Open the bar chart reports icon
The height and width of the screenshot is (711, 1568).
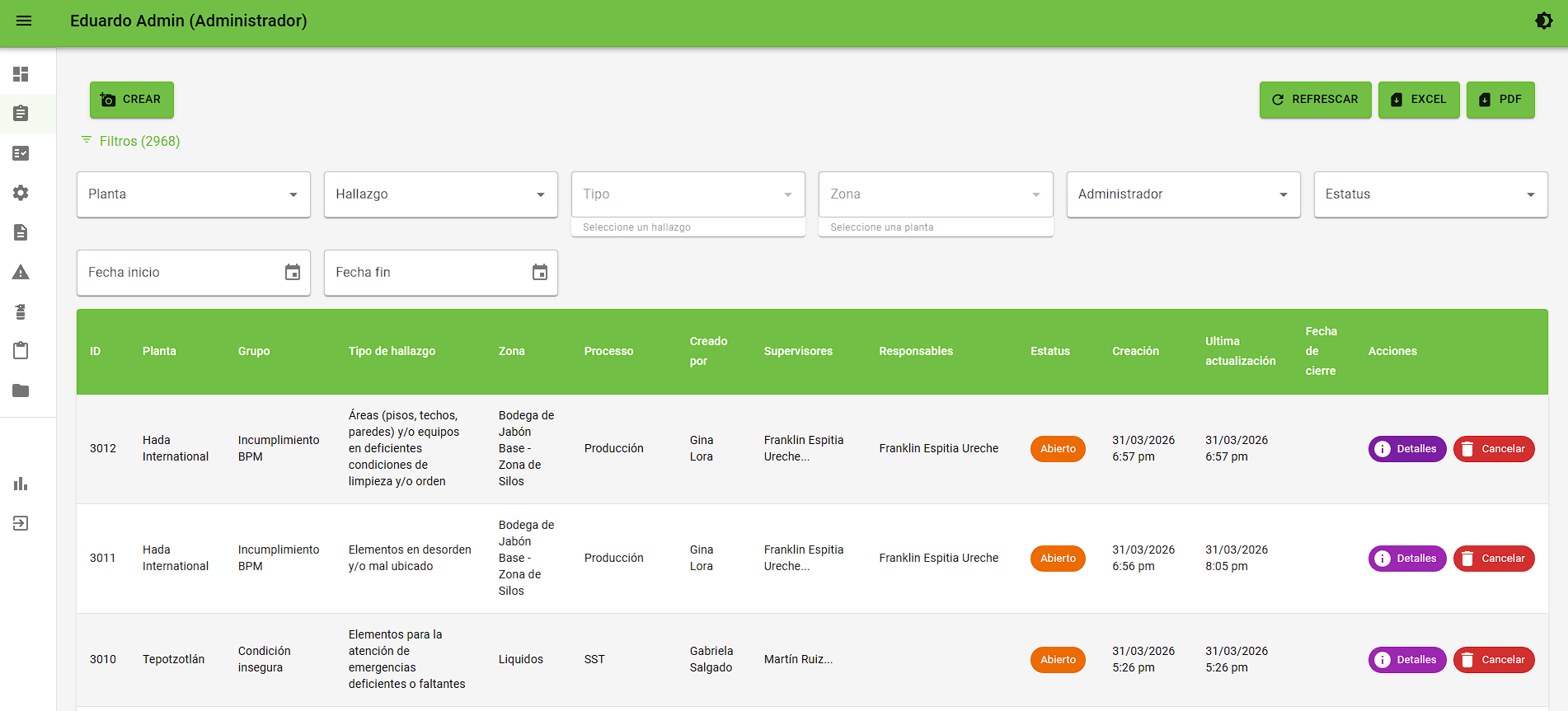[x=21, y=484]
